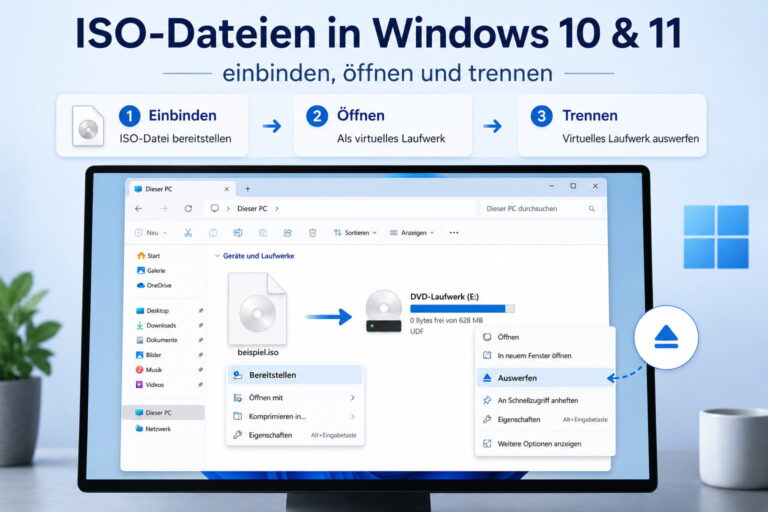Expand the Komprimieren in... submenu arrow
This screenshot has width=768, height=512.
353,416
